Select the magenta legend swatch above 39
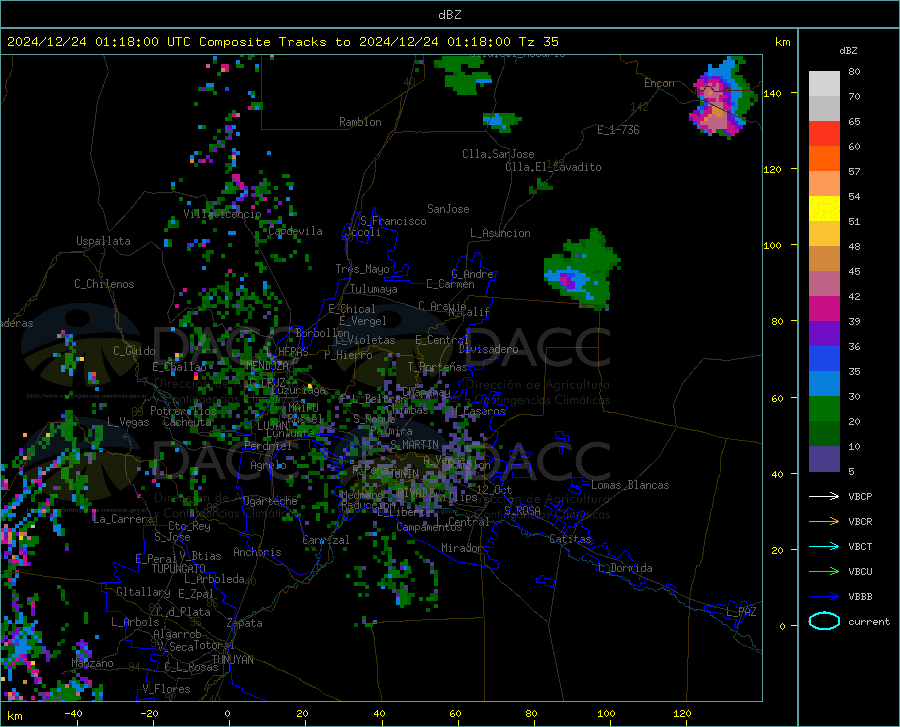 (x=824, y=308)
